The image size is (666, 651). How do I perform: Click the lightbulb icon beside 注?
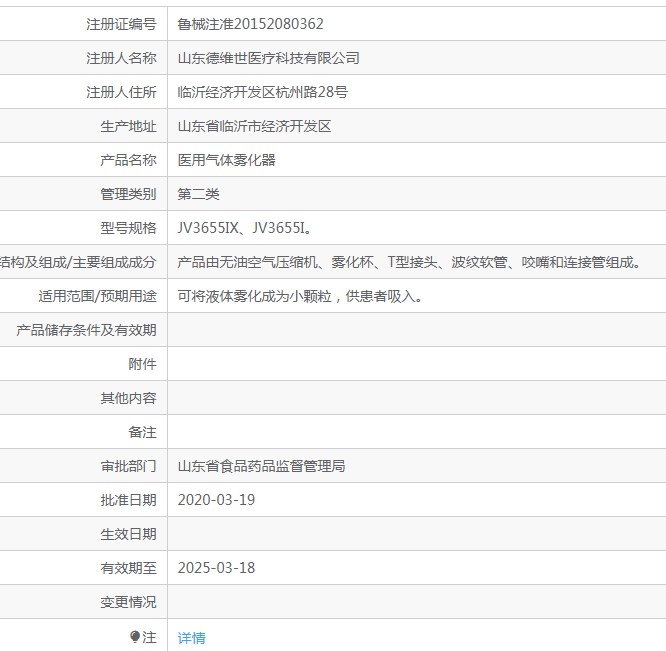click(135, 636)
